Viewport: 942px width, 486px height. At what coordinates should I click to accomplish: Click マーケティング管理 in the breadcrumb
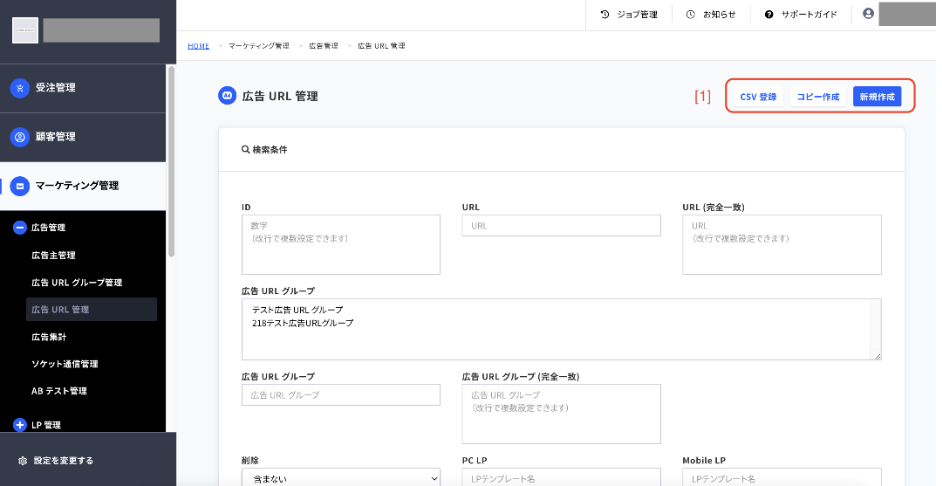coord(259,46)
